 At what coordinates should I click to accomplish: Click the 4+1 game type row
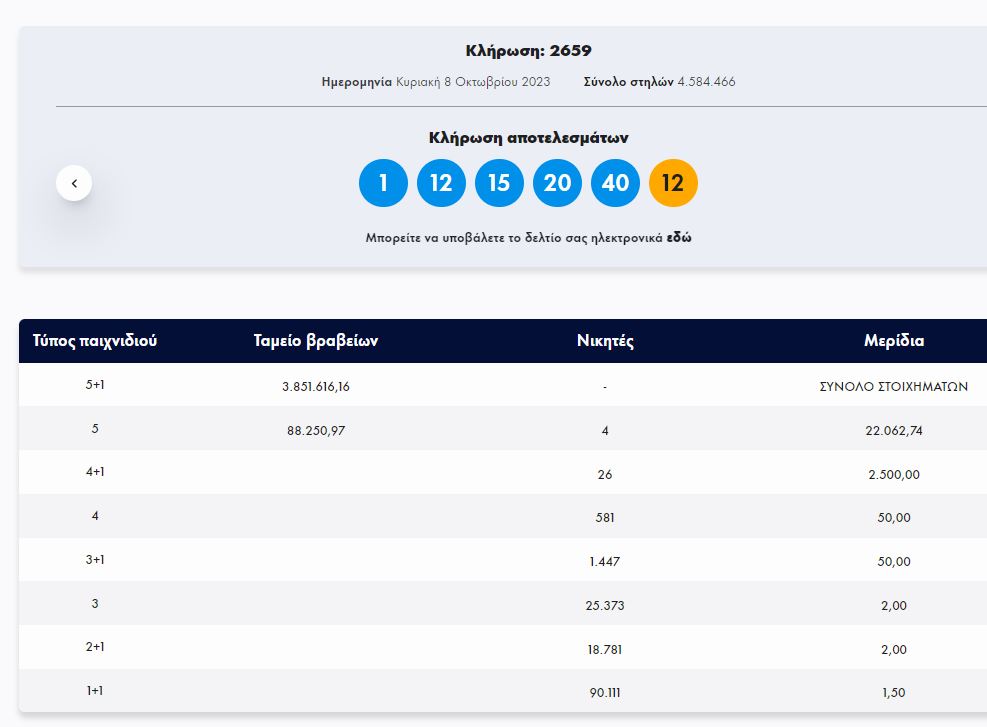[x=95, y=473]
